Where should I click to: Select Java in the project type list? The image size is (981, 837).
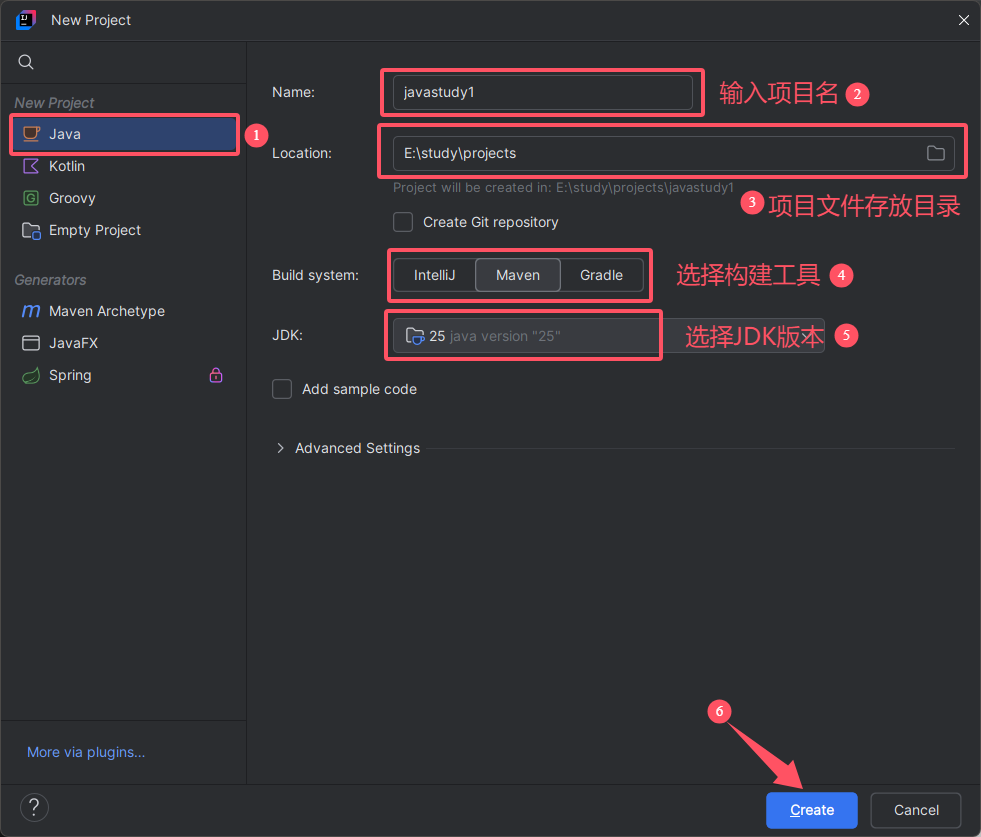coord(124,134)
